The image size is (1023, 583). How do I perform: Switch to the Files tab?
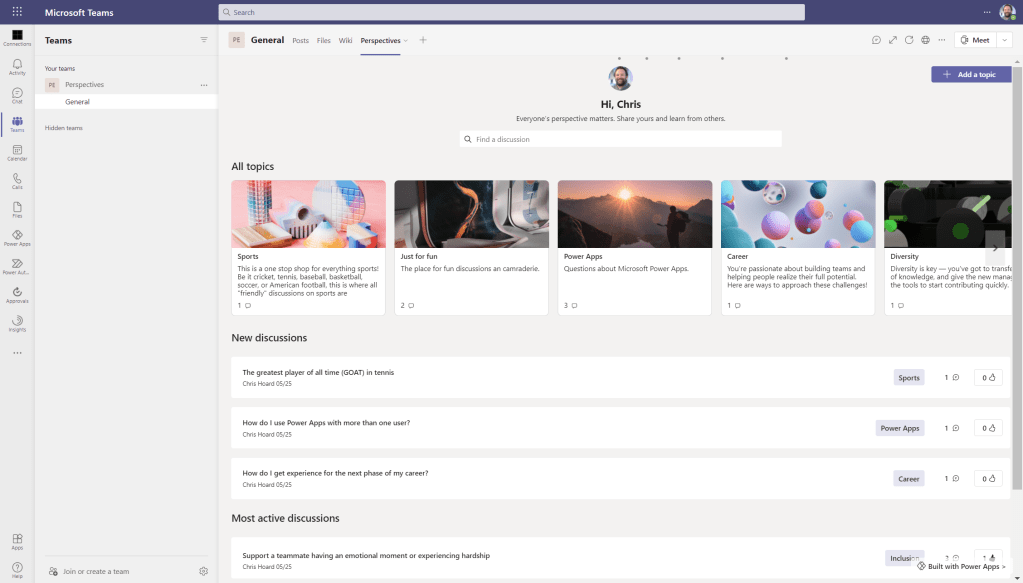click(324, 41)
